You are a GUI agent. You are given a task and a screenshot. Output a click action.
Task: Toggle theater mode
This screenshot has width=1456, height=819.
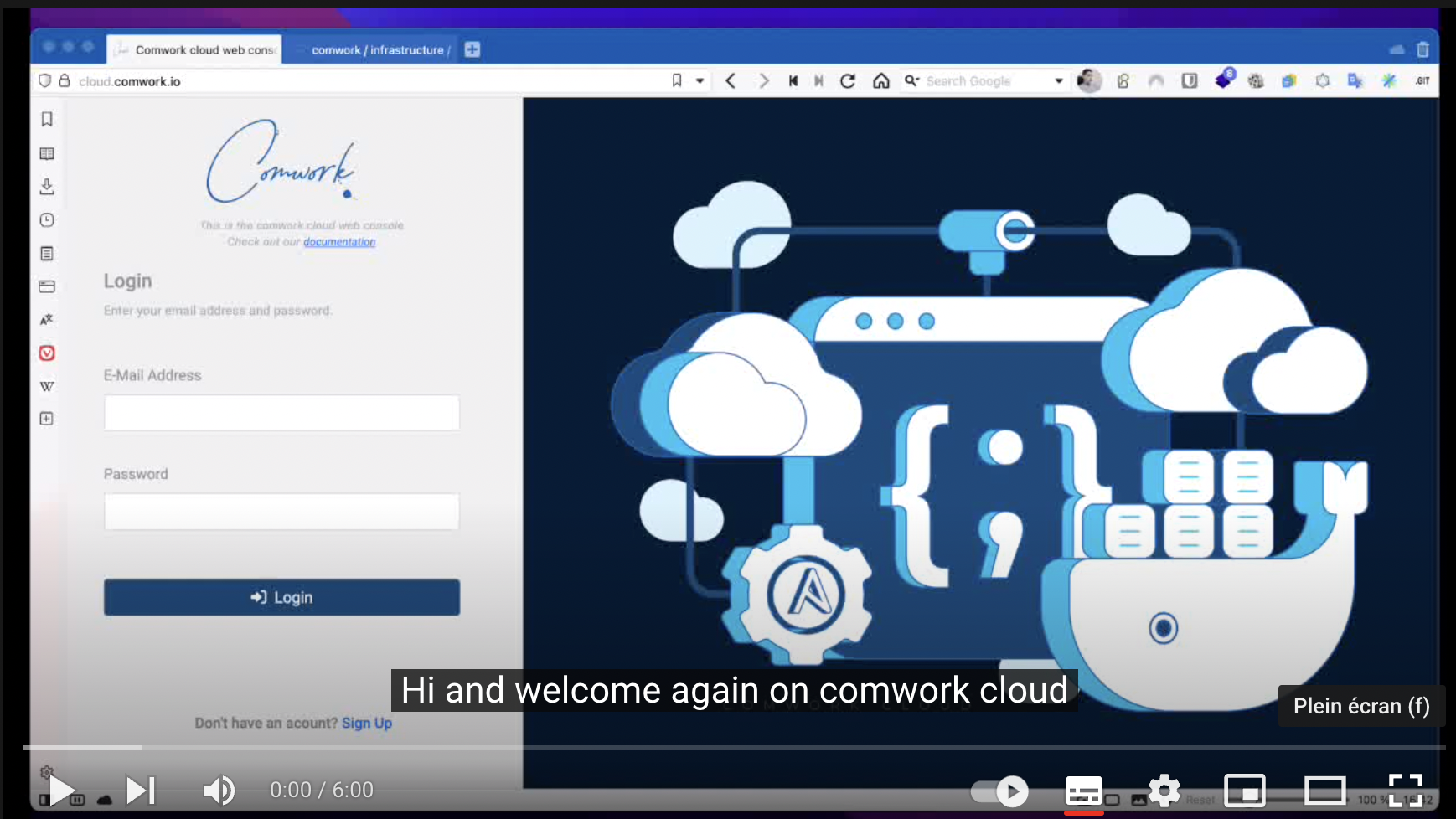pyautogui.click(x=1325, y=791)
